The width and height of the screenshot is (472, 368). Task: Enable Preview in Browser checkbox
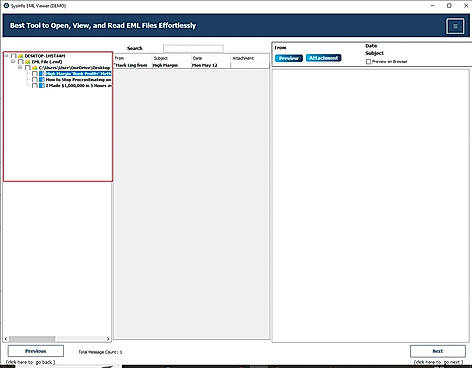(368, 62)
